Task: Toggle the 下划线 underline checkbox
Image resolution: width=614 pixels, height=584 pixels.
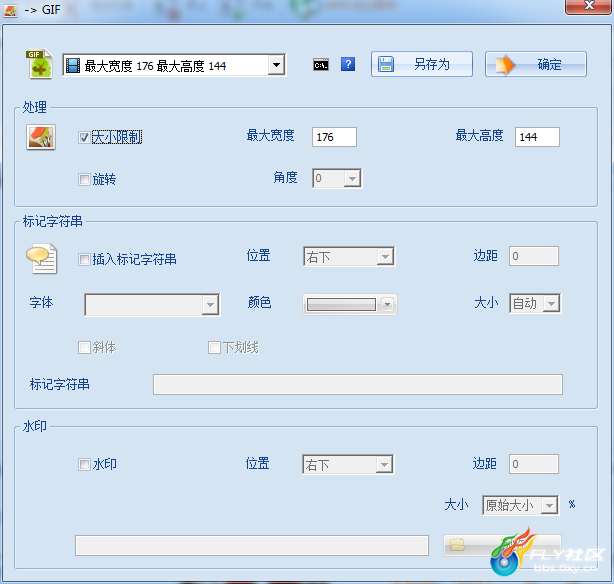Action: [x=214, y=347]
